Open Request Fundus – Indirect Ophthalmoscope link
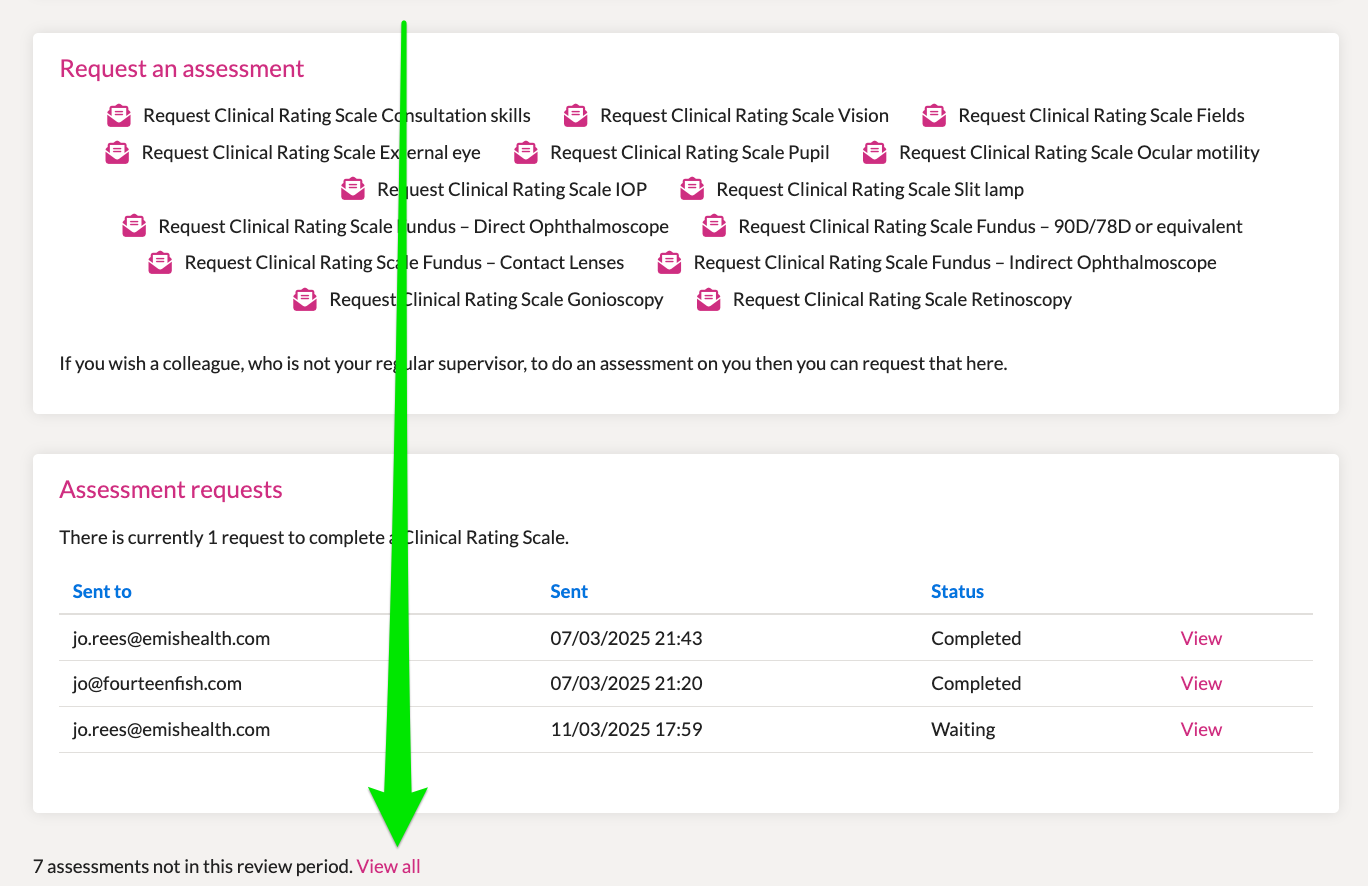The image size is (1368, 886). 955,263
